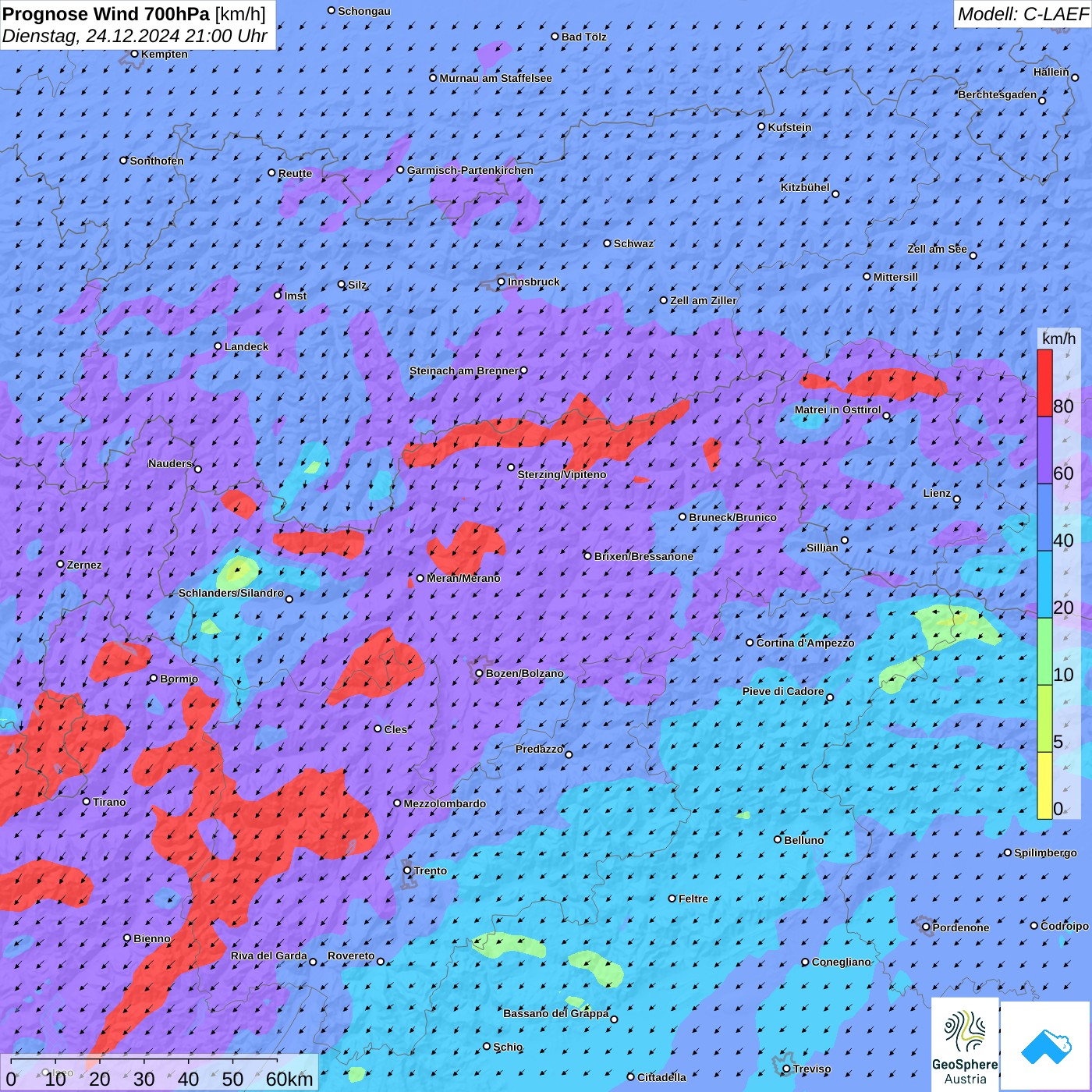Click the 'Reutte' label

coord(295,173)
